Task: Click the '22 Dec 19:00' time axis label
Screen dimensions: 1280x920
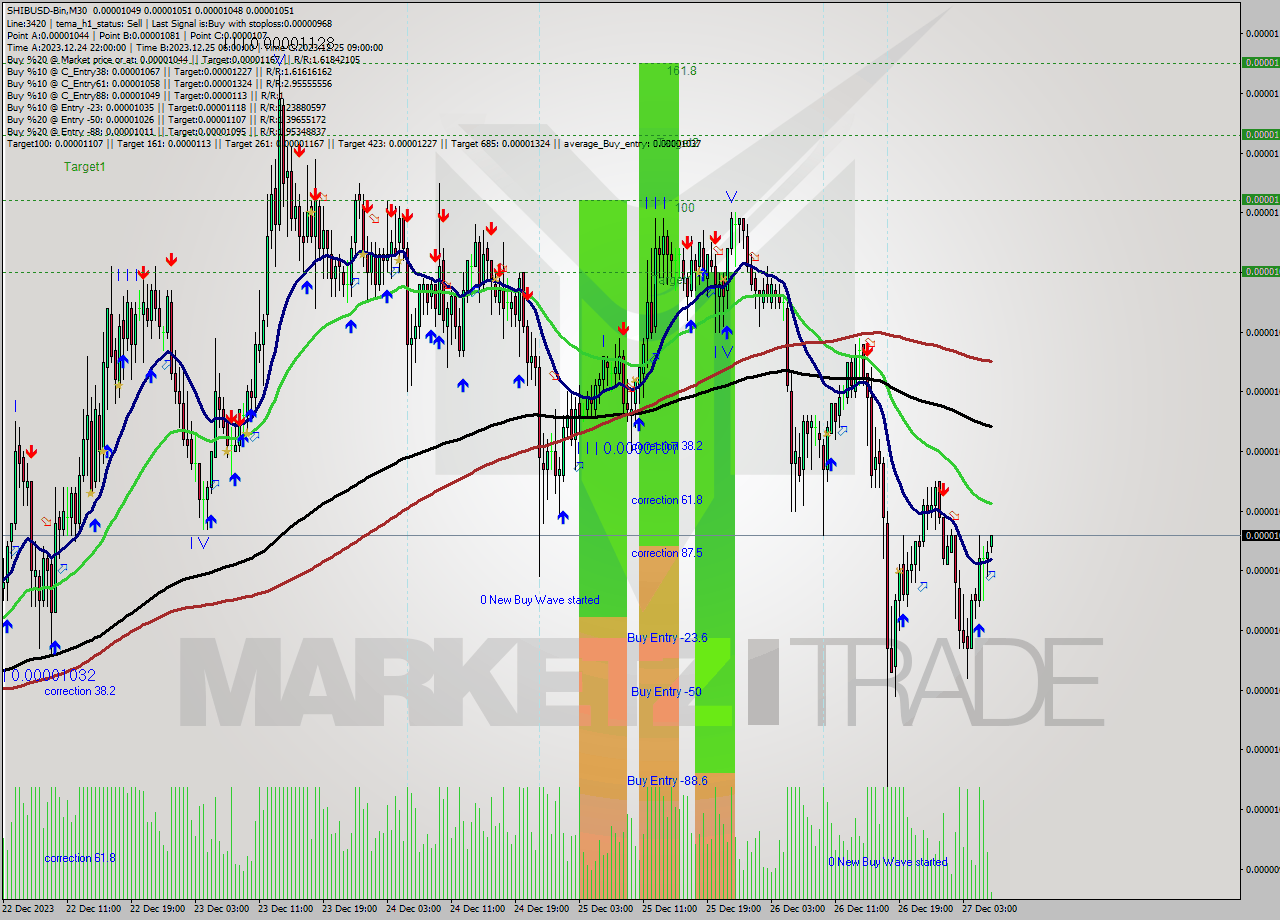Action: [158, 909]
